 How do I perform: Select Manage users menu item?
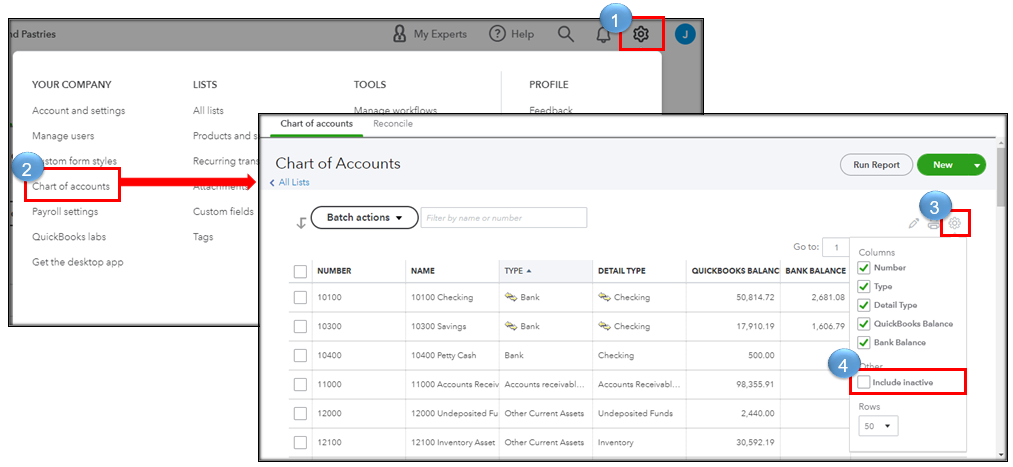[x=63, y=136]
